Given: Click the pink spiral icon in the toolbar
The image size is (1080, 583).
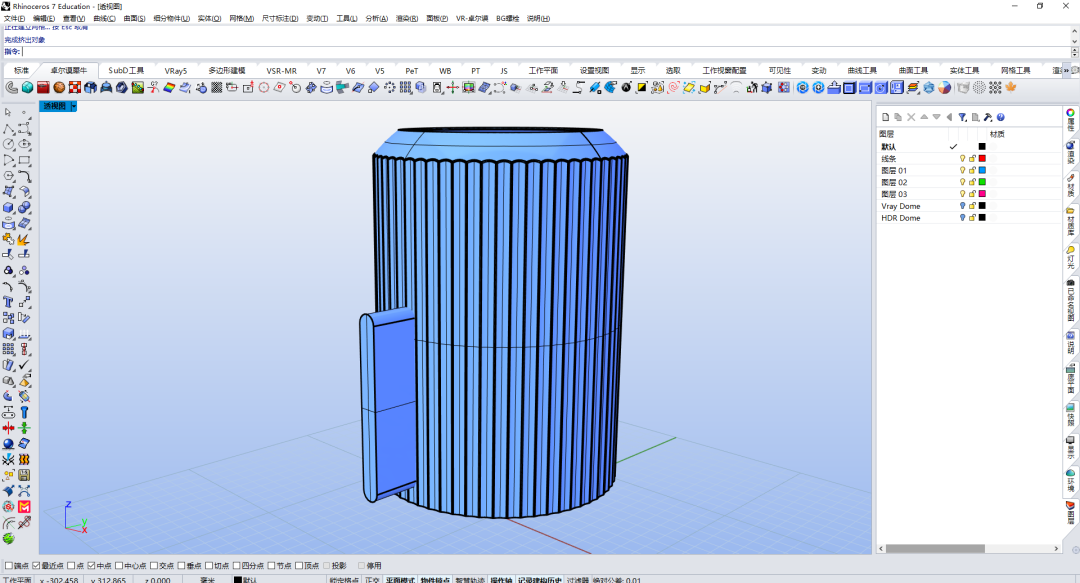Looking at the screenshot, I should pos(674,88).
